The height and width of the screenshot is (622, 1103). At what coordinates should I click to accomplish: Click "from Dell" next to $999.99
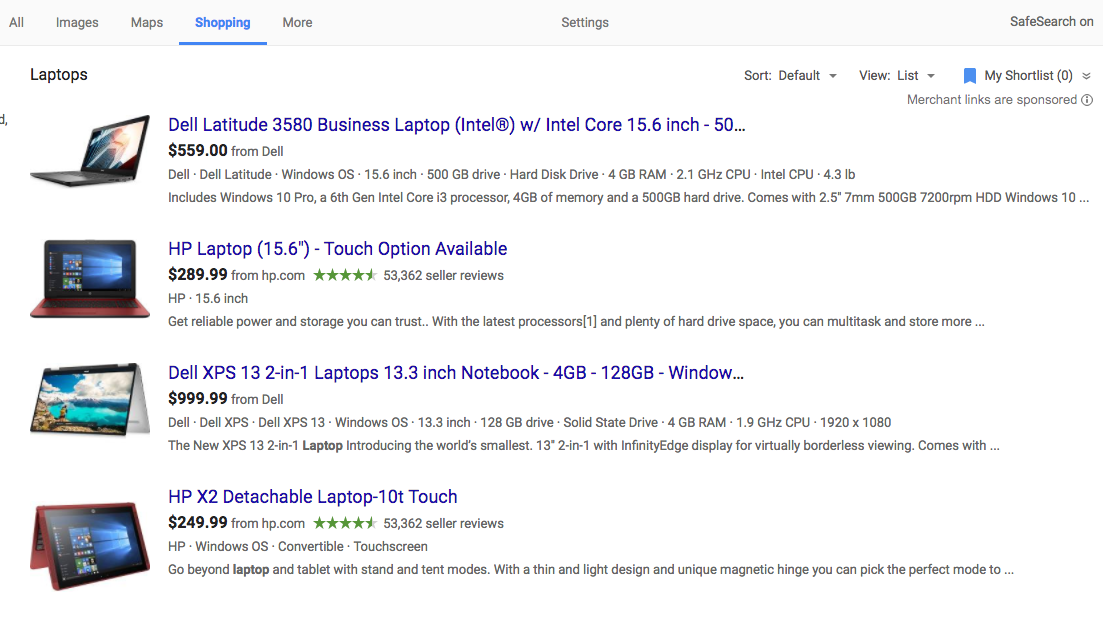pos(257,400)
